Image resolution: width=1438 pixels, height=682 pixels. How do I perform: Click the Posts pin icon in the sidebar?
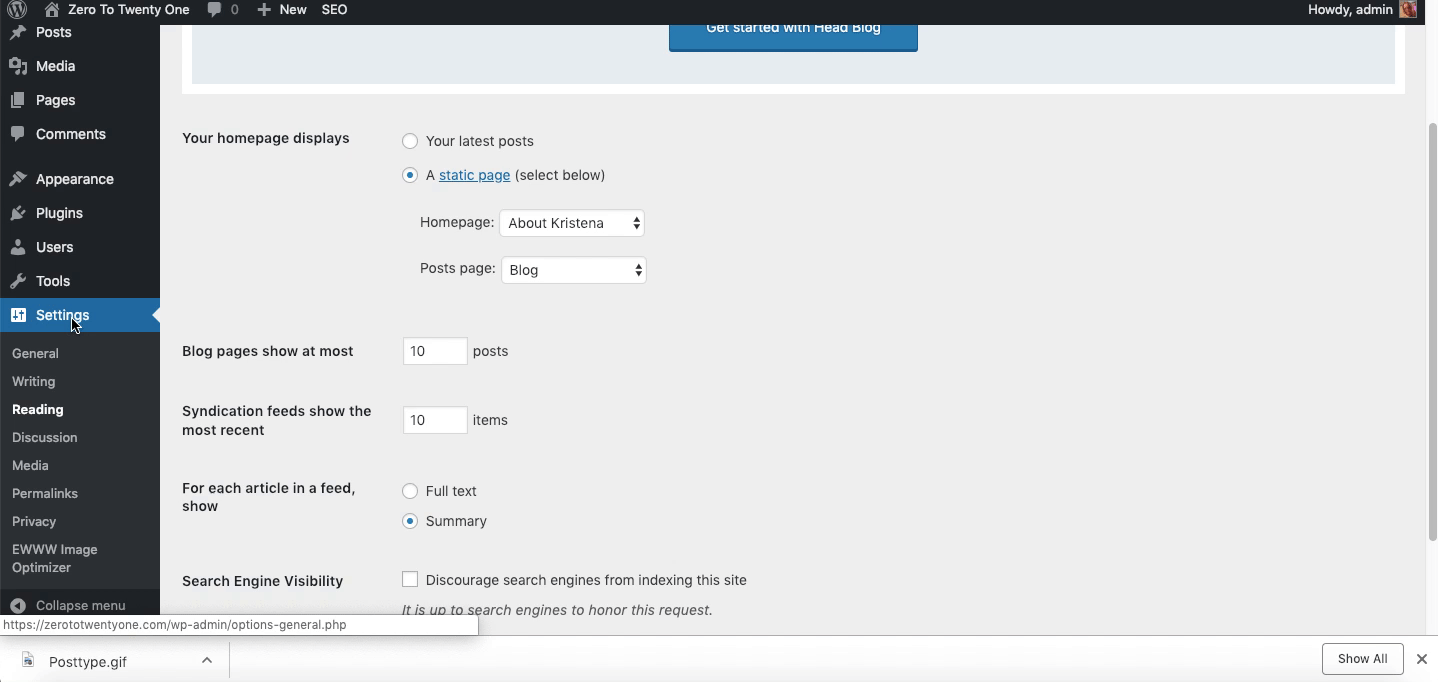point(18,32)
